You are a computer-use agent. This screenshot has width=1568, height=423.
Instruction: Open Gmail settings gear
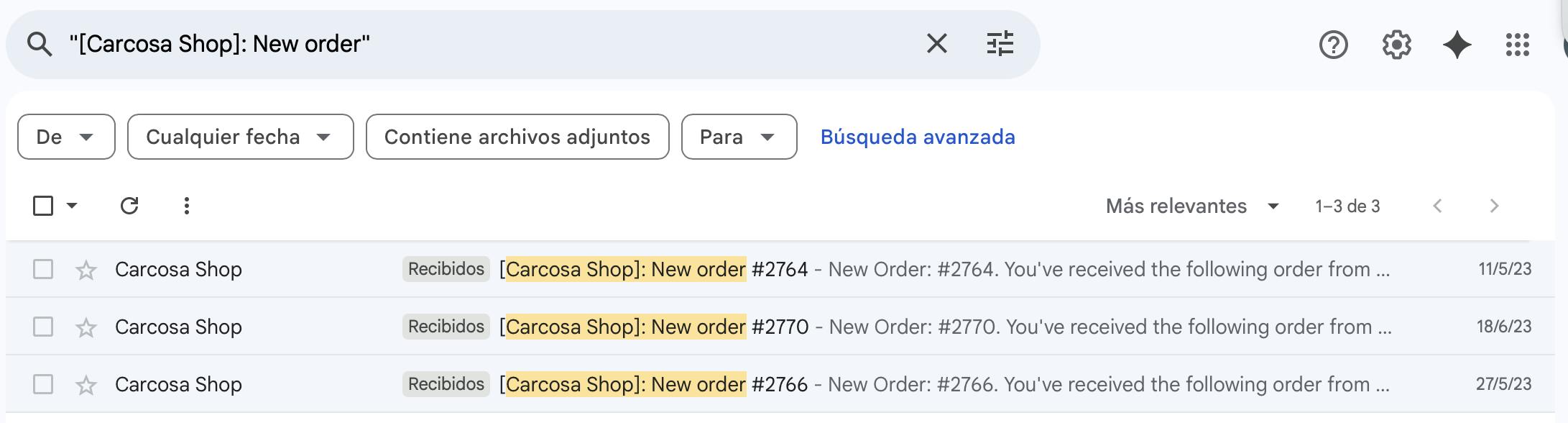[1396, 45]
